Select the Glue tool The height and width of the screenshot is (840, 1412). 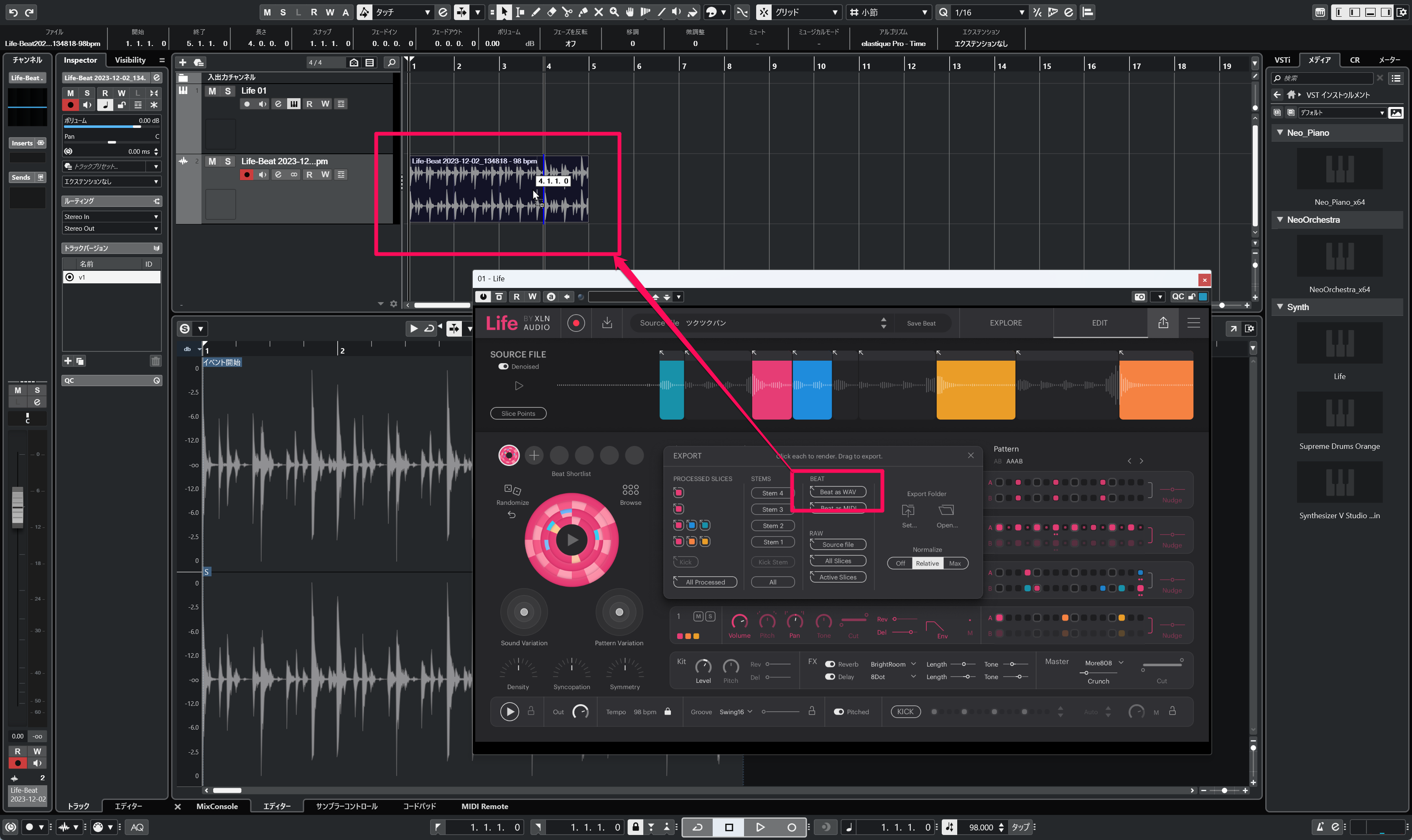[583, 12]
